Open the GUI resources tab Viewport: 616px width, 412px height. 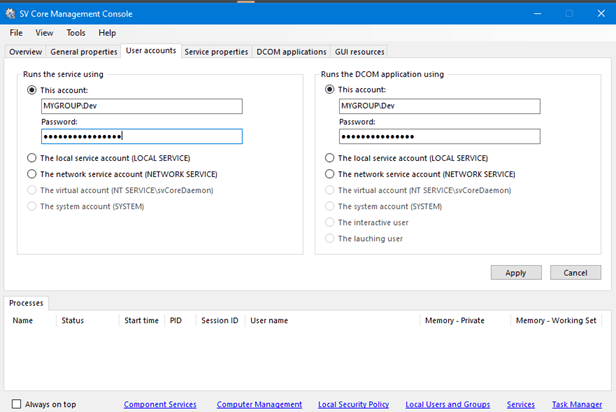(x=359, y=51)
